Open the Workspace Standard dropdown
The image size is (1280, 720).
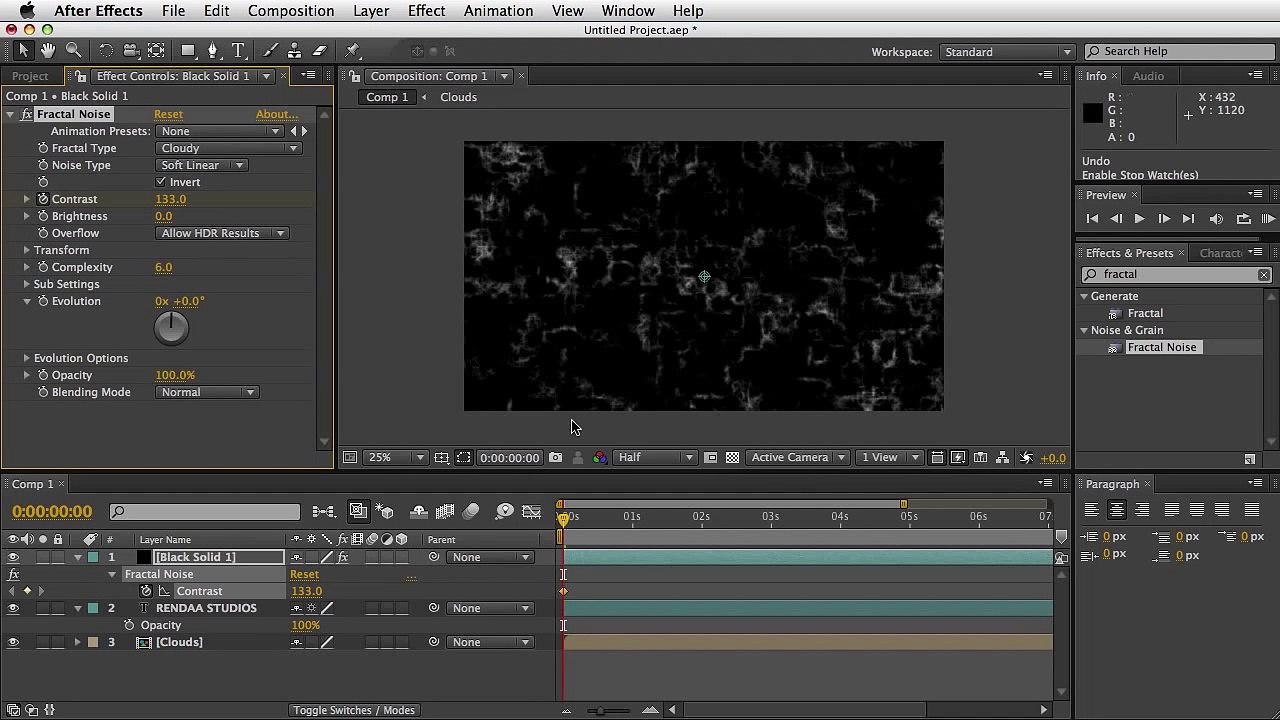click(1007, 52)
